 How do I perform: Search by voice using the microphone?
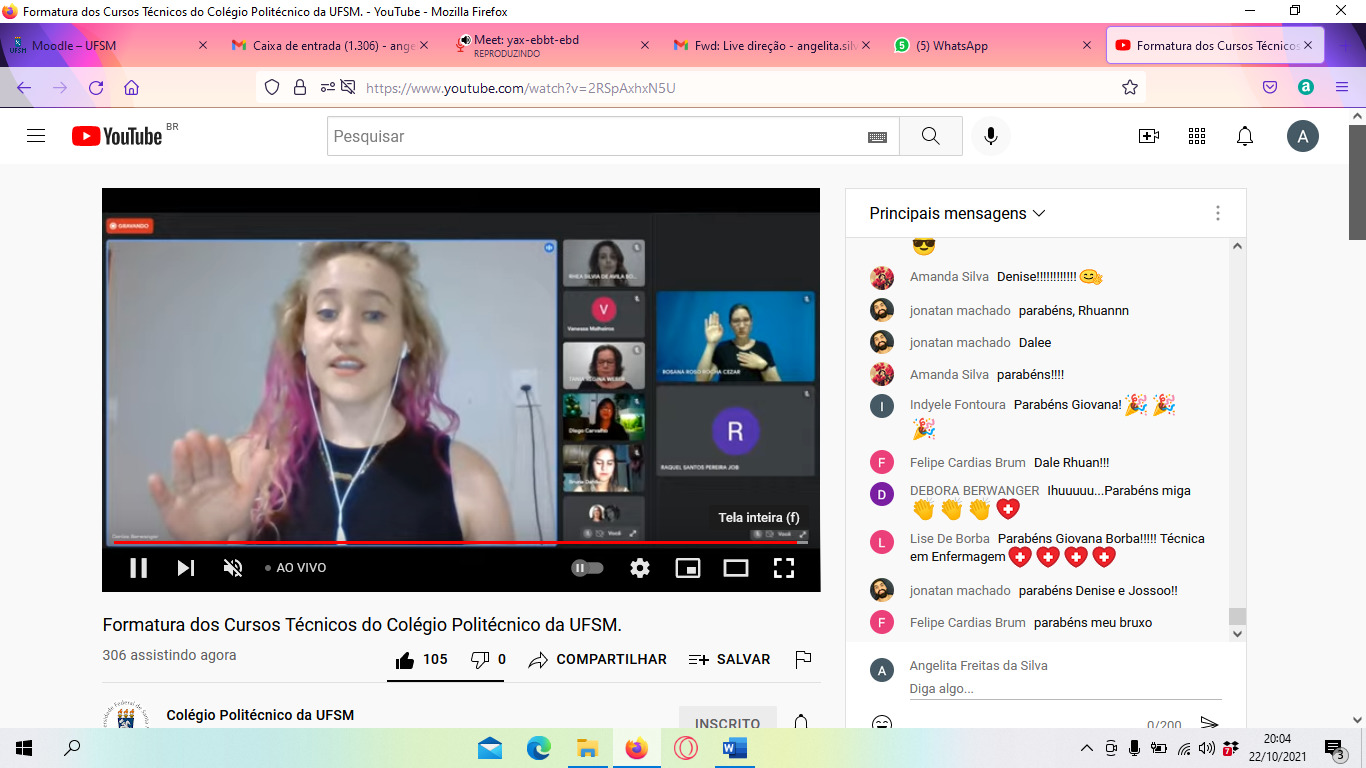point(991,136)
